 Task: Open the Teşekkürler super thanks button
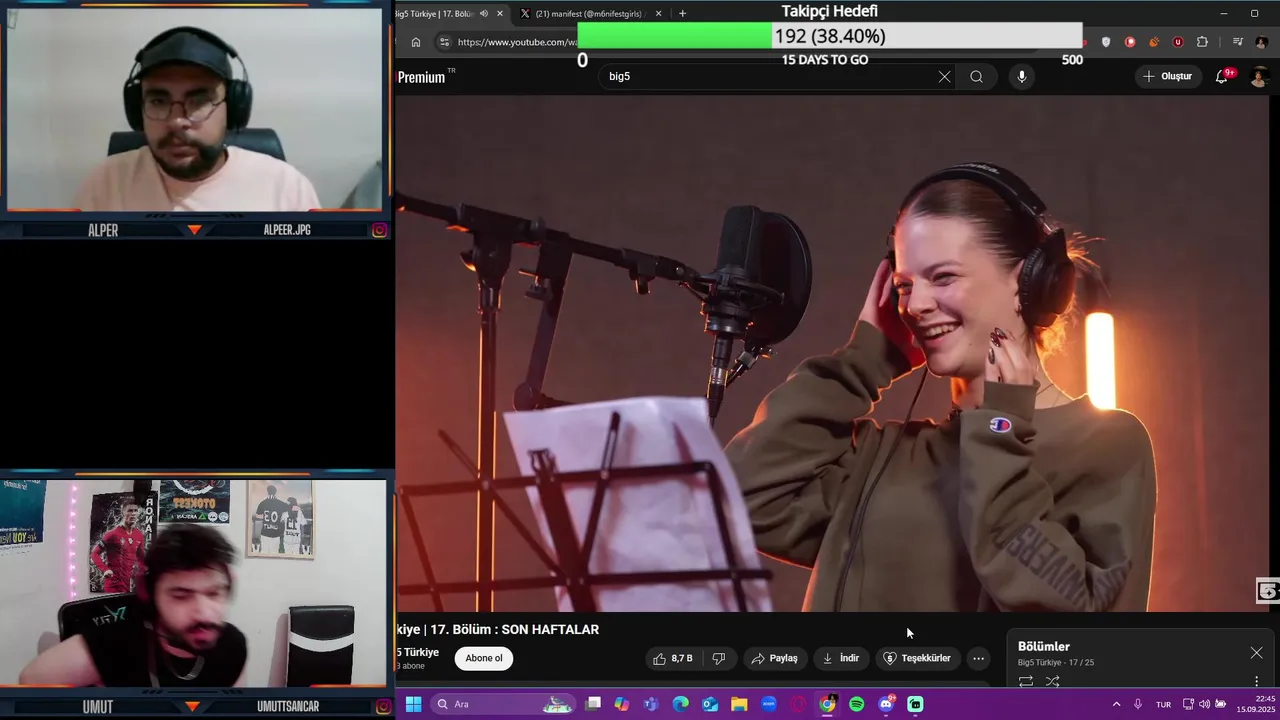pyautogui.click(x=917, y=658)
